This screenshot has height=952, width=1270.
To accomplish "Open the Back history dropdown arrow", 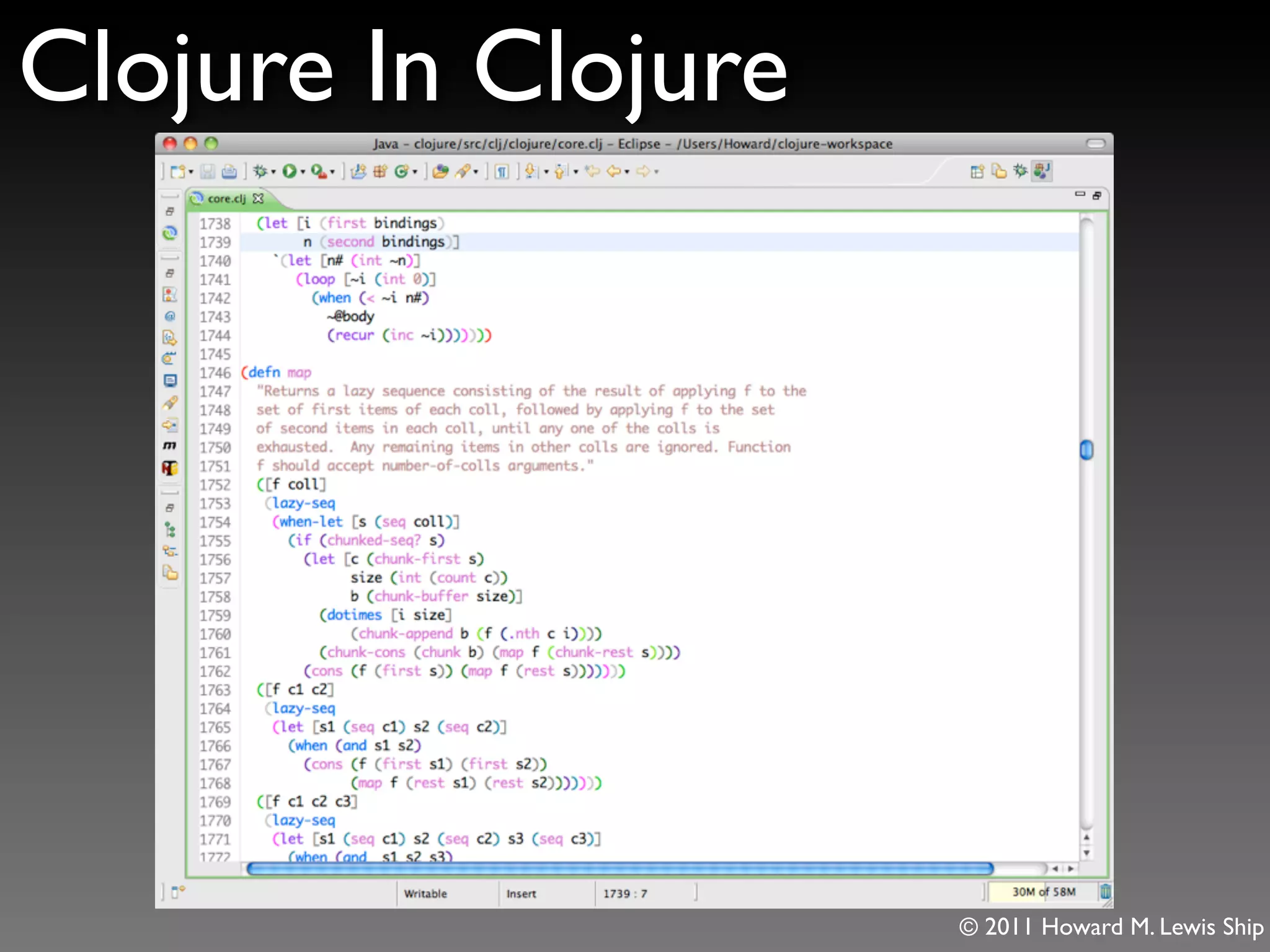I will pos(627,172).
